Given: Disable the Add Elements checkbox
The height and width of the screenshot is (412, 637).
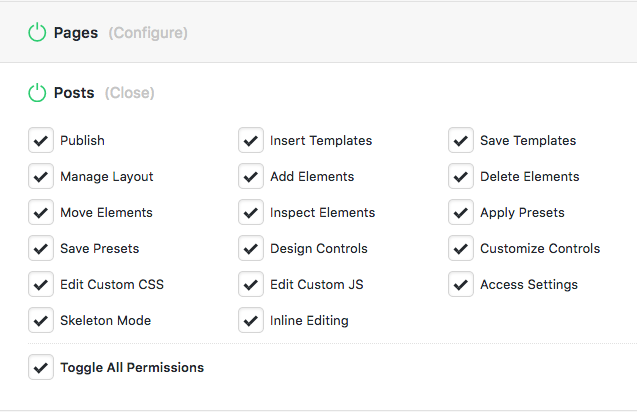Looking at the screenshot, I should 251,177.
